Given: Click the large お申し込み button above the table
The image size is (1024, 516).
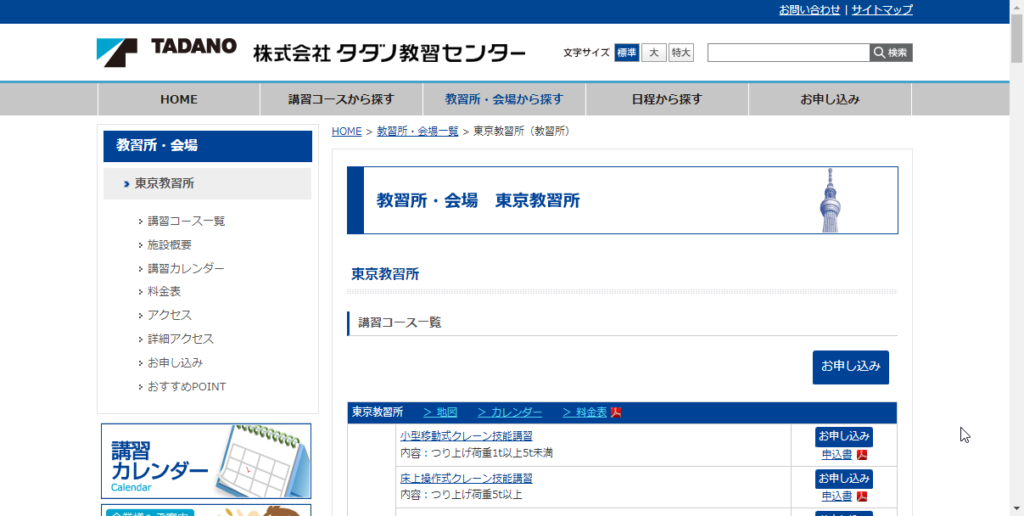Looking at the screenshot, I should (850, 367).
